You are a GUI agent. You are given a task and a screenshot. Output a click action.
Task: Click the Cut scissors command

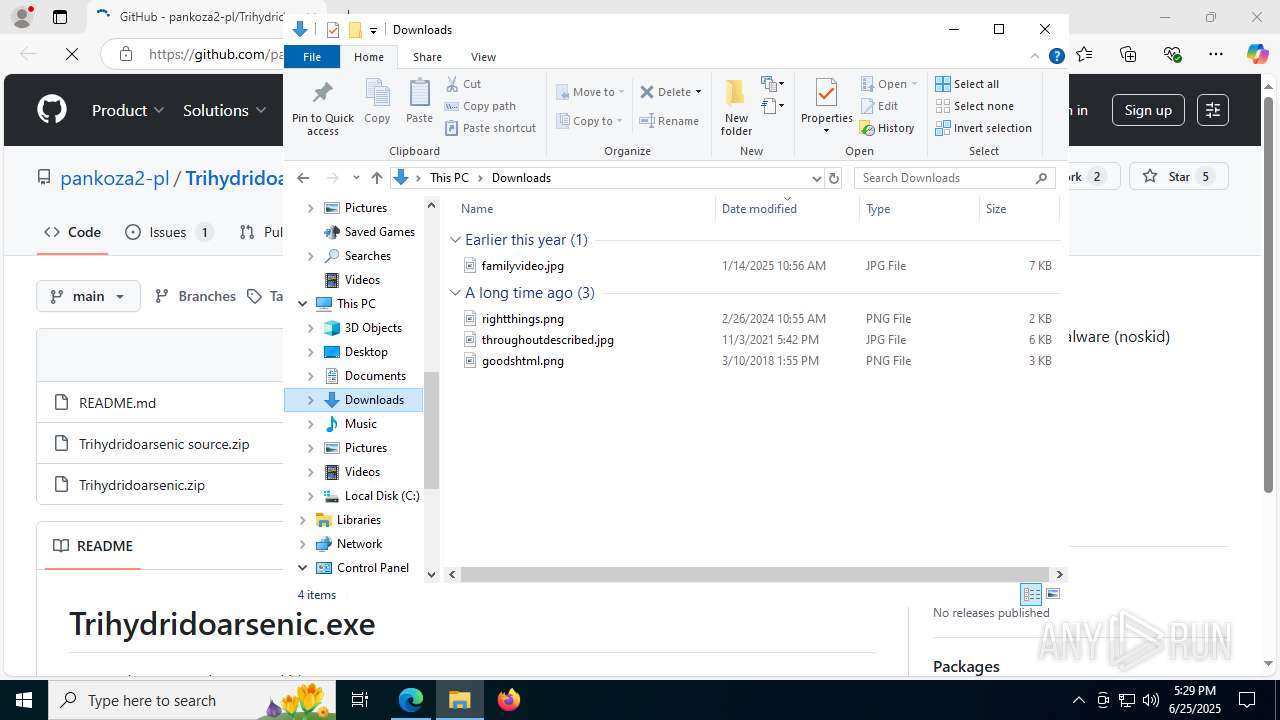(463, 84)
